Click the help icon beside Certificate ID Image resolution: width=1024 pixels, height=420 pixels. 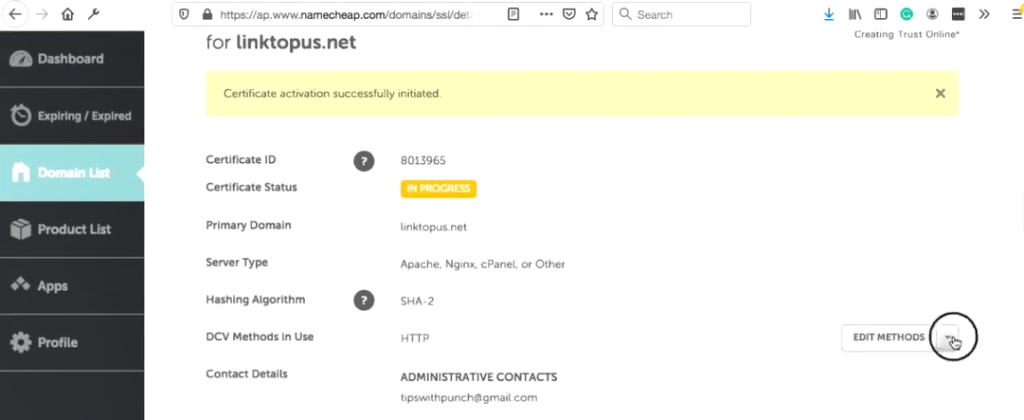coord(364,161)
